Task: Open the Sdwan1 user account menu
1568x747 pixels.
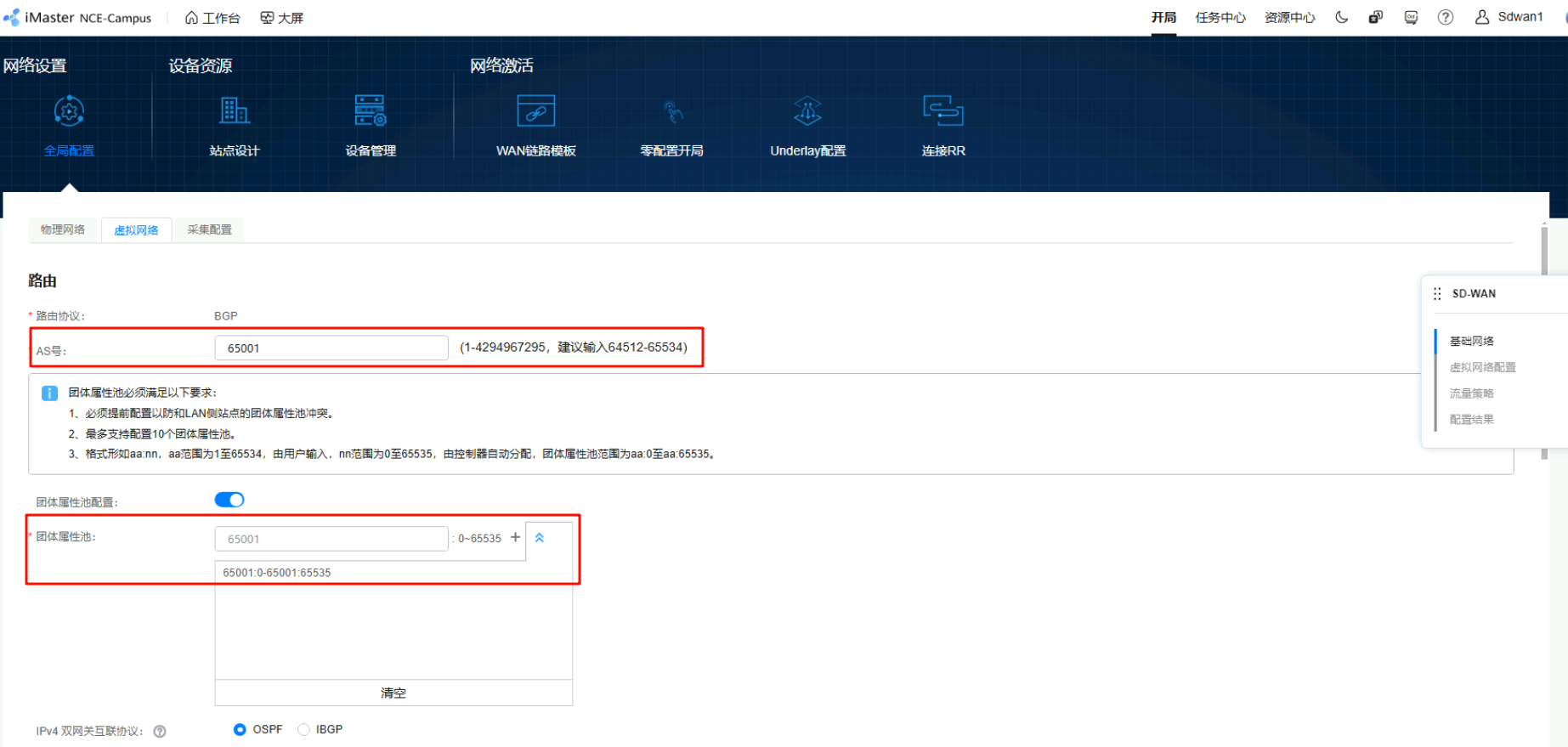Action: tap(1509, 17)
